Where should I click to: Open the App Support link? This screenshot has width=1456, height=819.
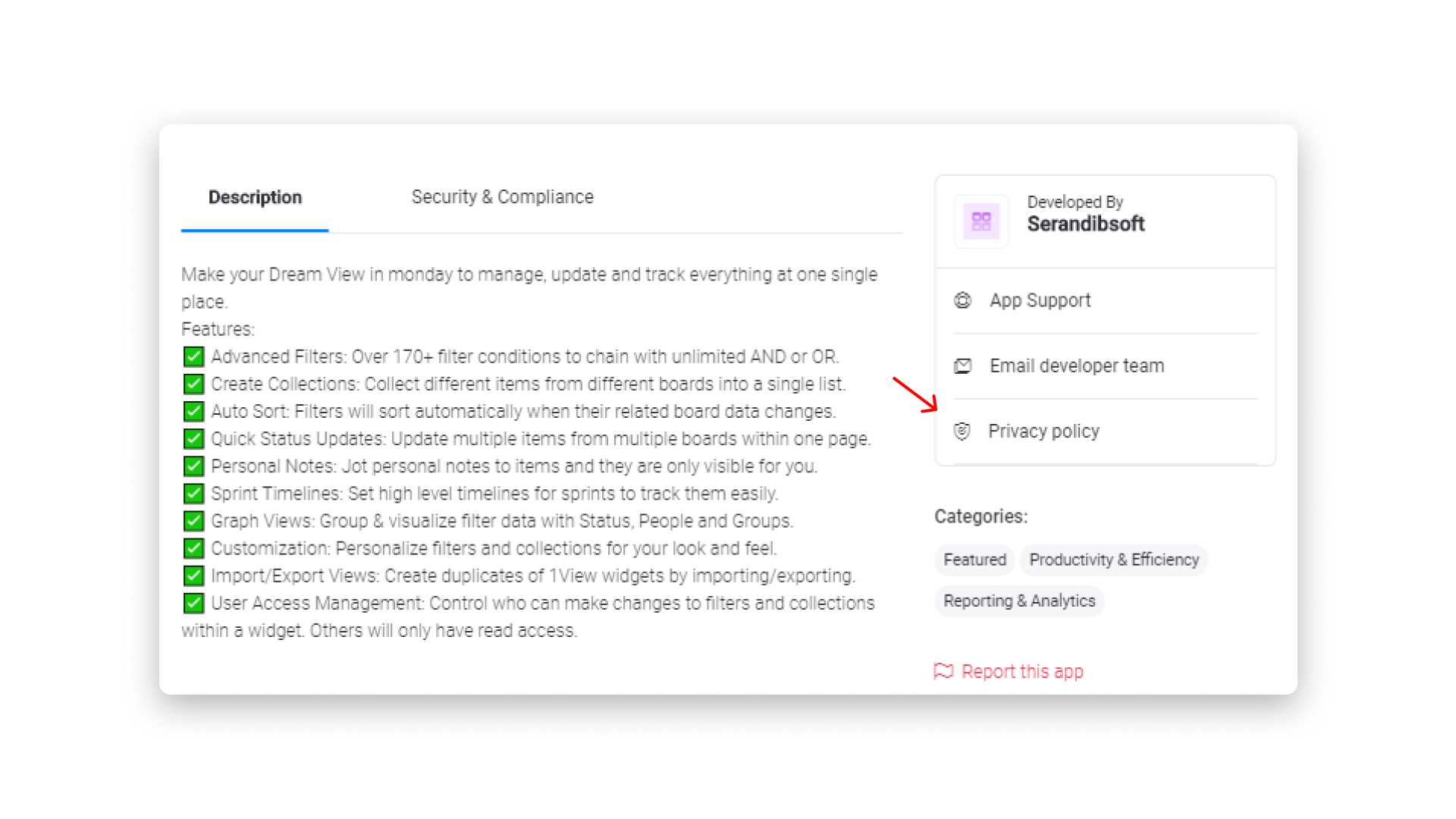tap(1040, 300)
